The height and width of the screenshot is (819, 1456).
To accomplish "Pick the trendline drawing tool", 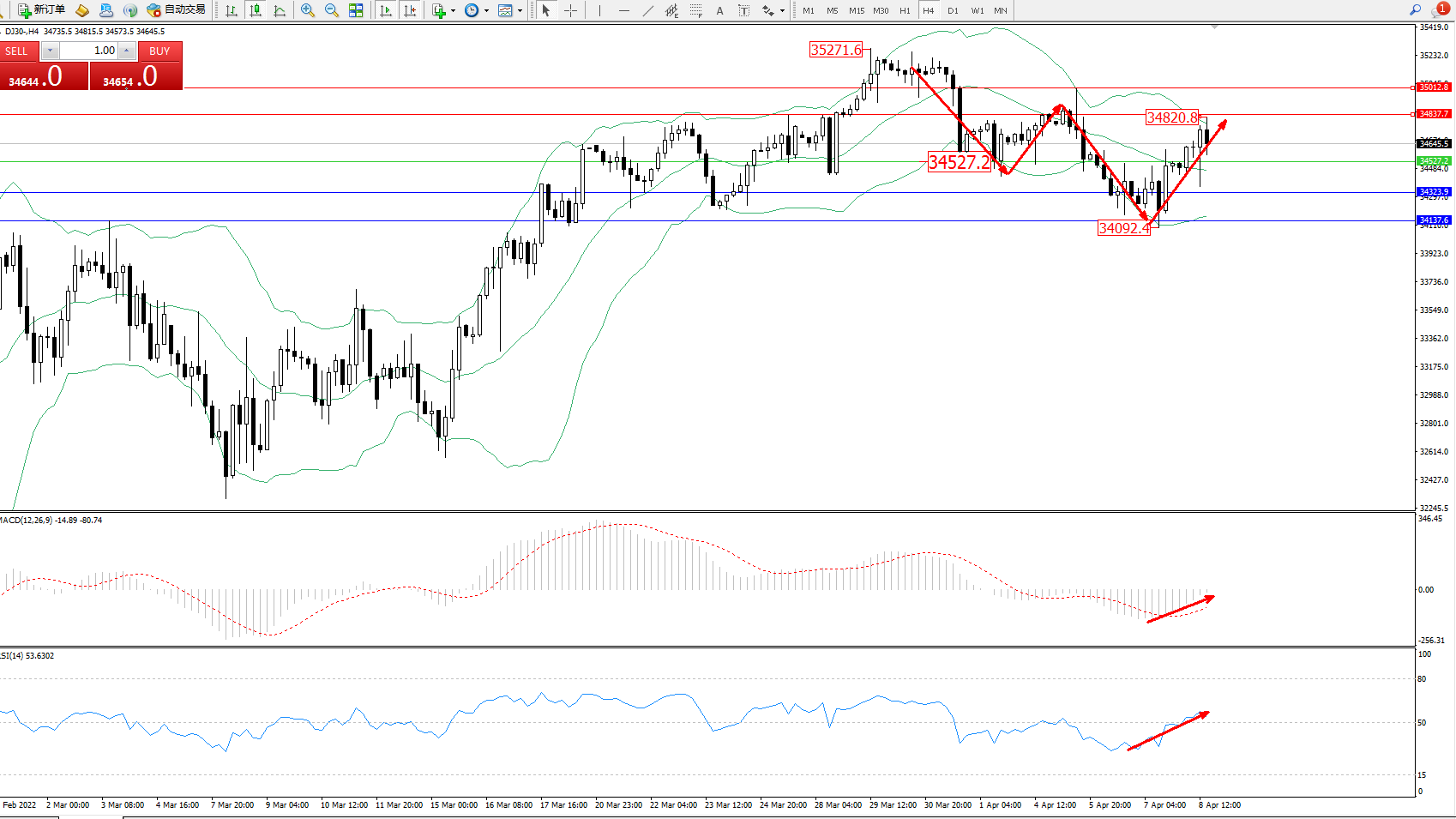I will 648,10.
